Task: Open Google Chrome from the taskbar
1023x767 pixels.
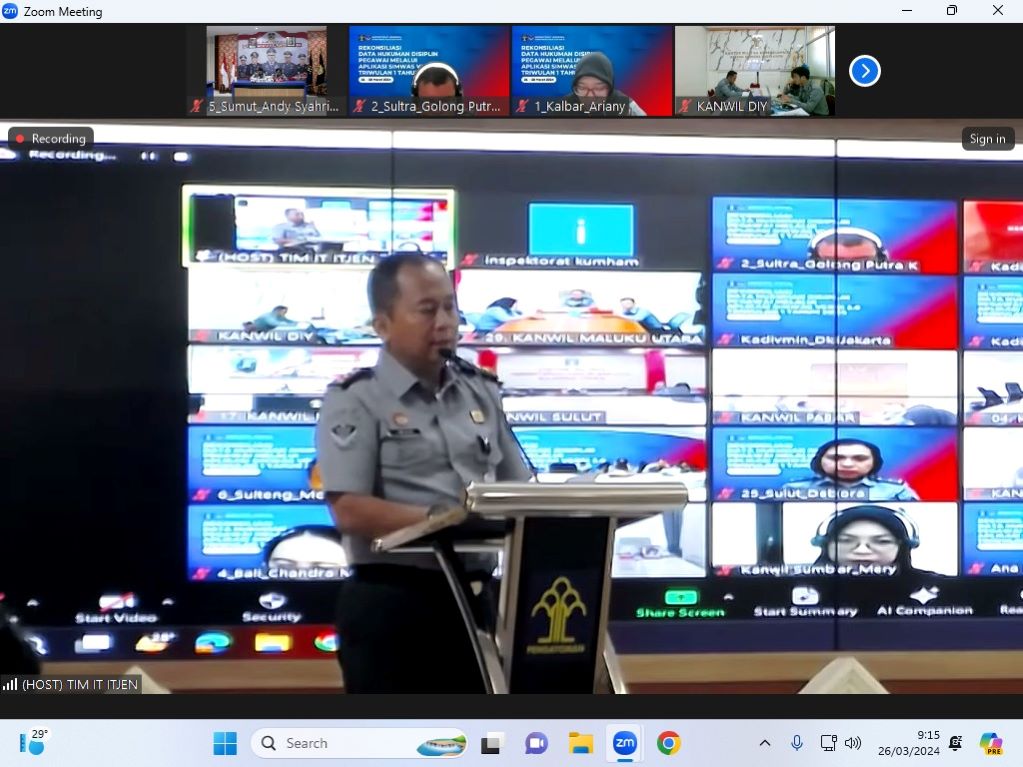Action: [669, 743]
